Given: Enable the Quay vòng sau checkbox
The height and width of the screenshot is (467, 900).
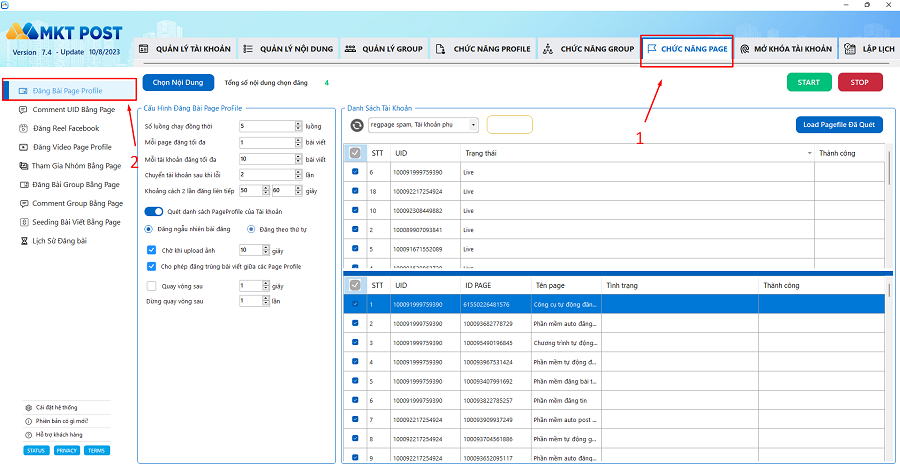Looking at the screenshot, I should click(x=152, y=286).
